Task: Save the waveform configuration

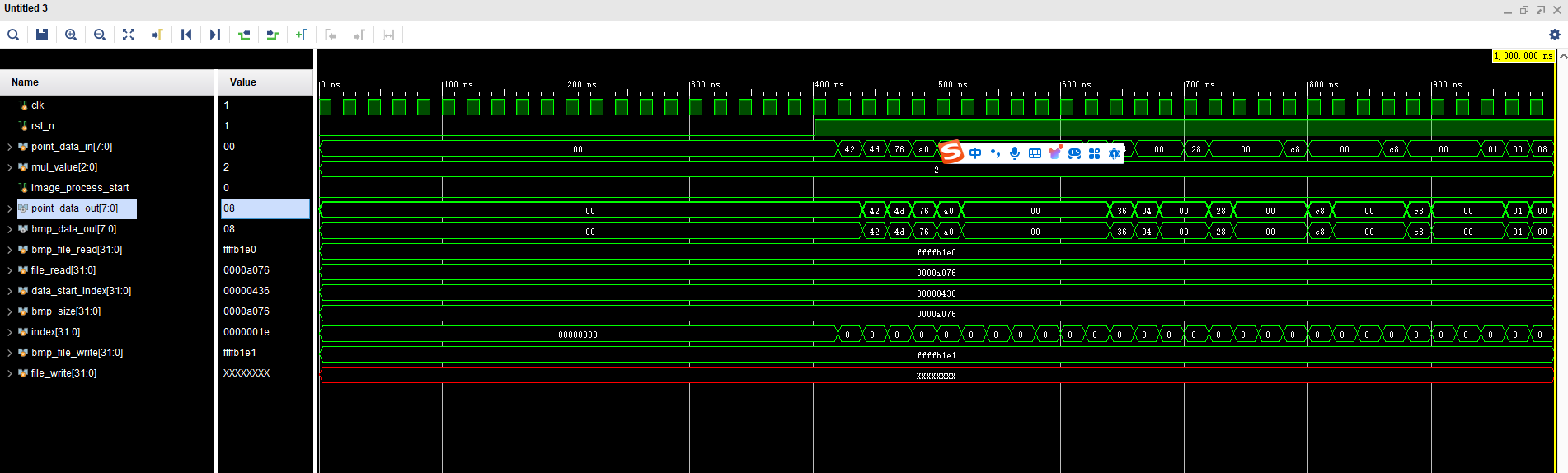Action: tap(42, 35)
